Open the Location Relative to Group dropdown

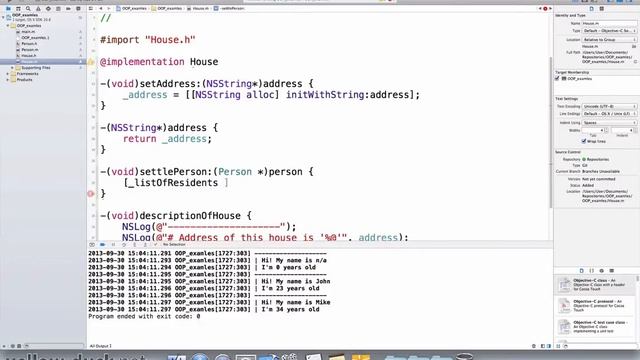(x=609, y=40)
